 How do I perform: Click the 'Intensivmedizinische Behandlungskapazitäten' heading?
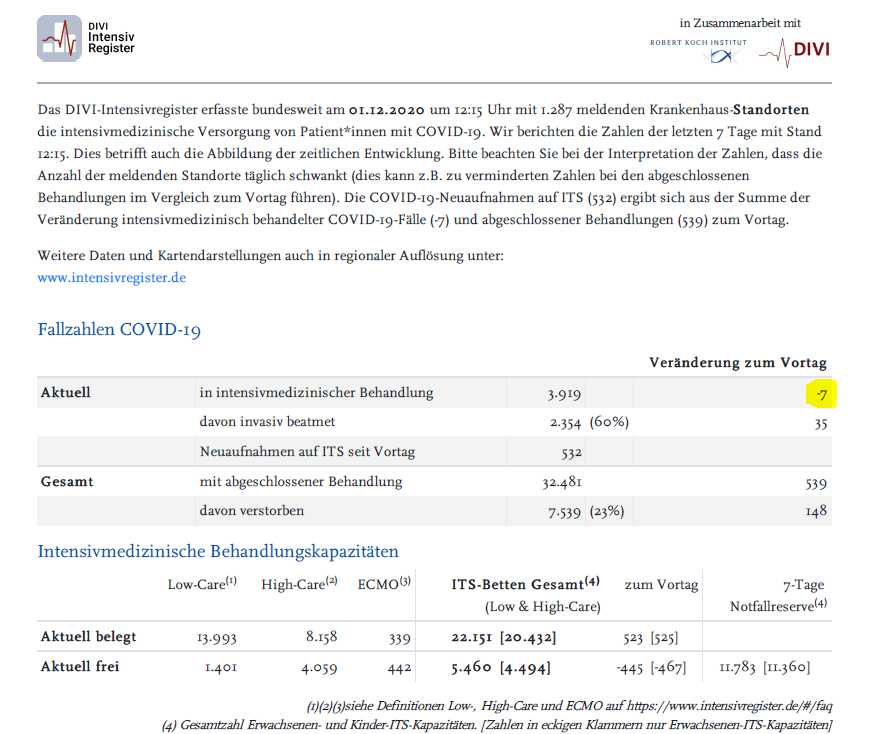click(218, 551)
